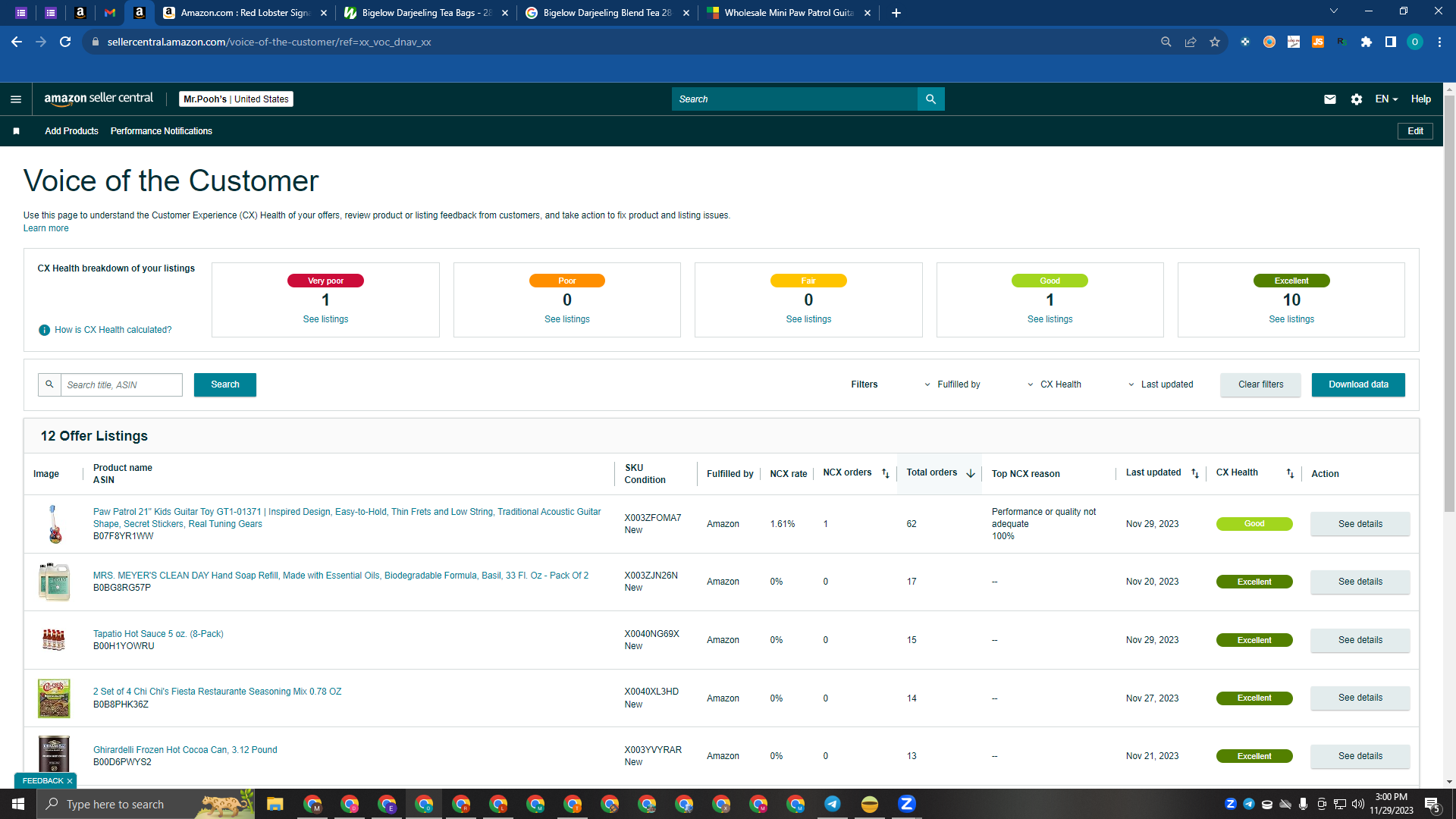
Task: See details for Tapatio Hot Sauce
Action: (1360, 640)
